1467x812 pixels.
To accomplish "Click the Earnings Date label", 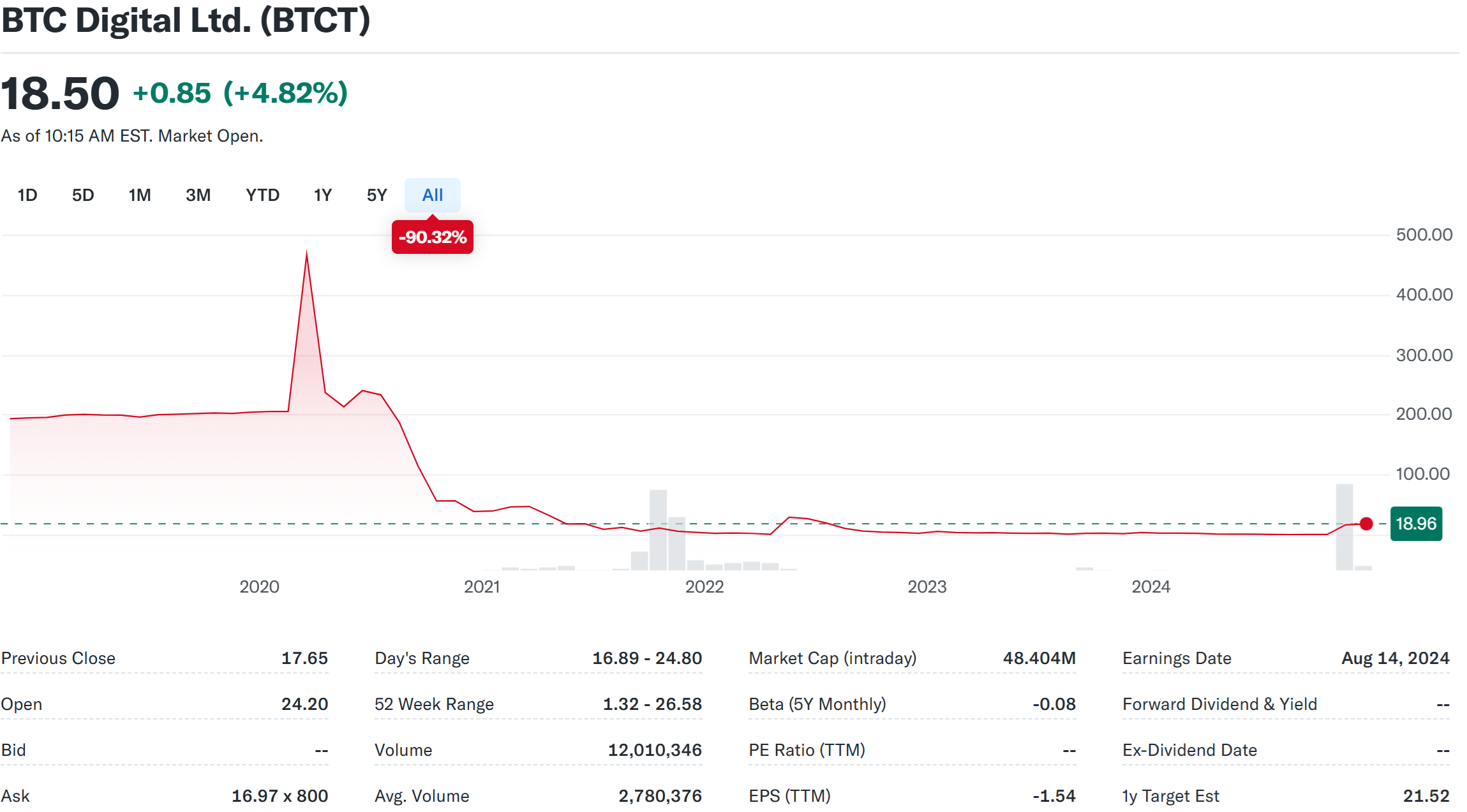I will [1177, 658].
